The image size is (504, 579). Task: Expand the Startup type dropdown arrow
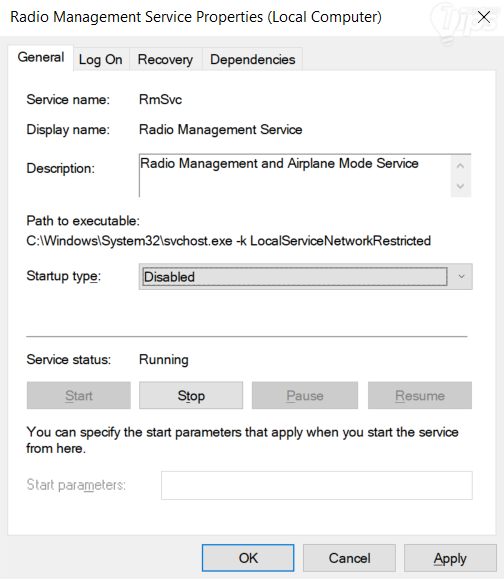click(x=461, y=277)
